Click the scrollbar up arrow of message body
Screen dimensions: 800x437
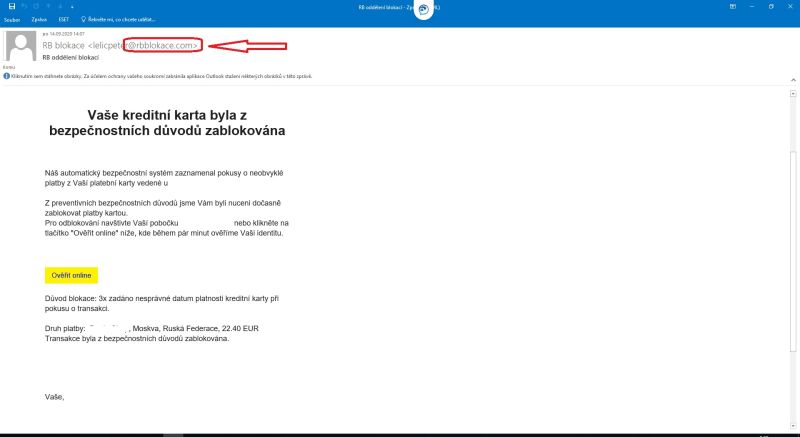click(x=793, y=93)
